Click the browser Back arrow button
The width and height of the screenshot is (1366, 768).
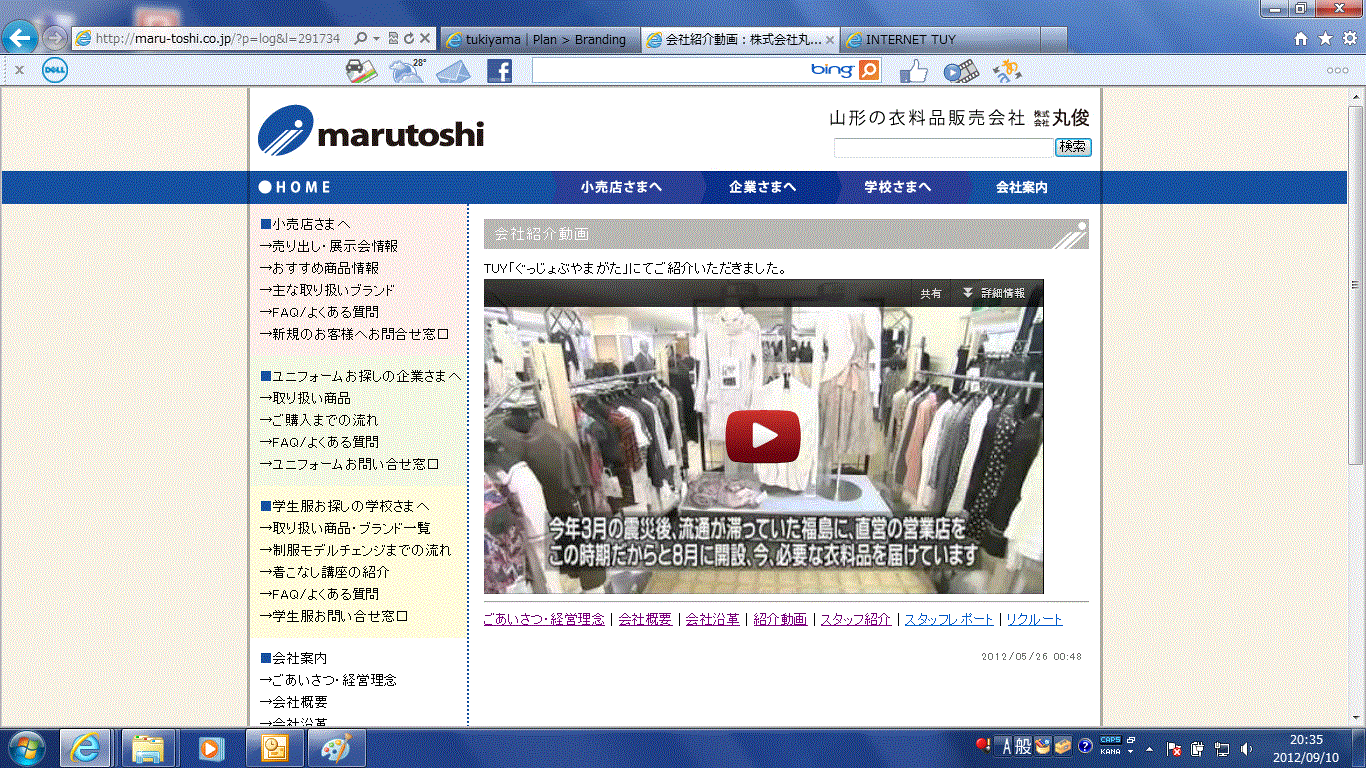21,39
